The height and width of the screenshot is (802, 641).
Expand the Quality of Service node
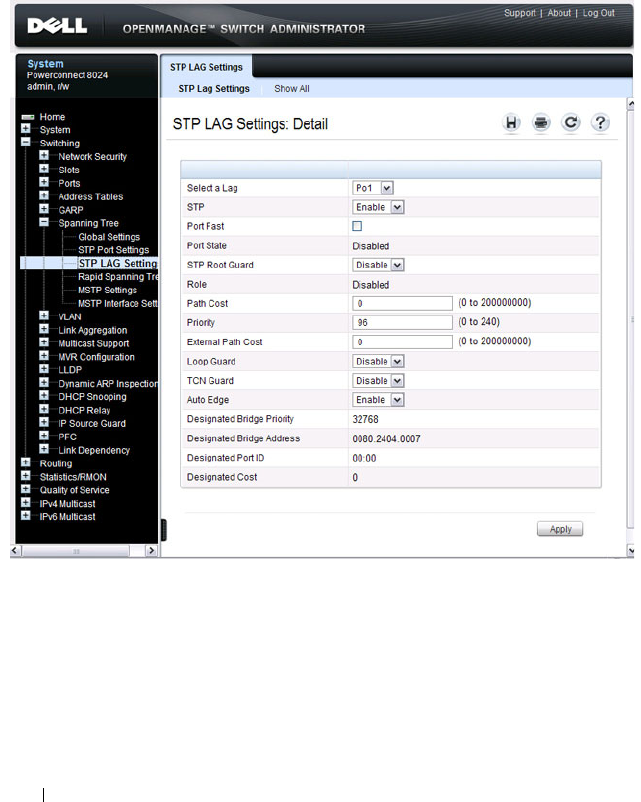26,489
